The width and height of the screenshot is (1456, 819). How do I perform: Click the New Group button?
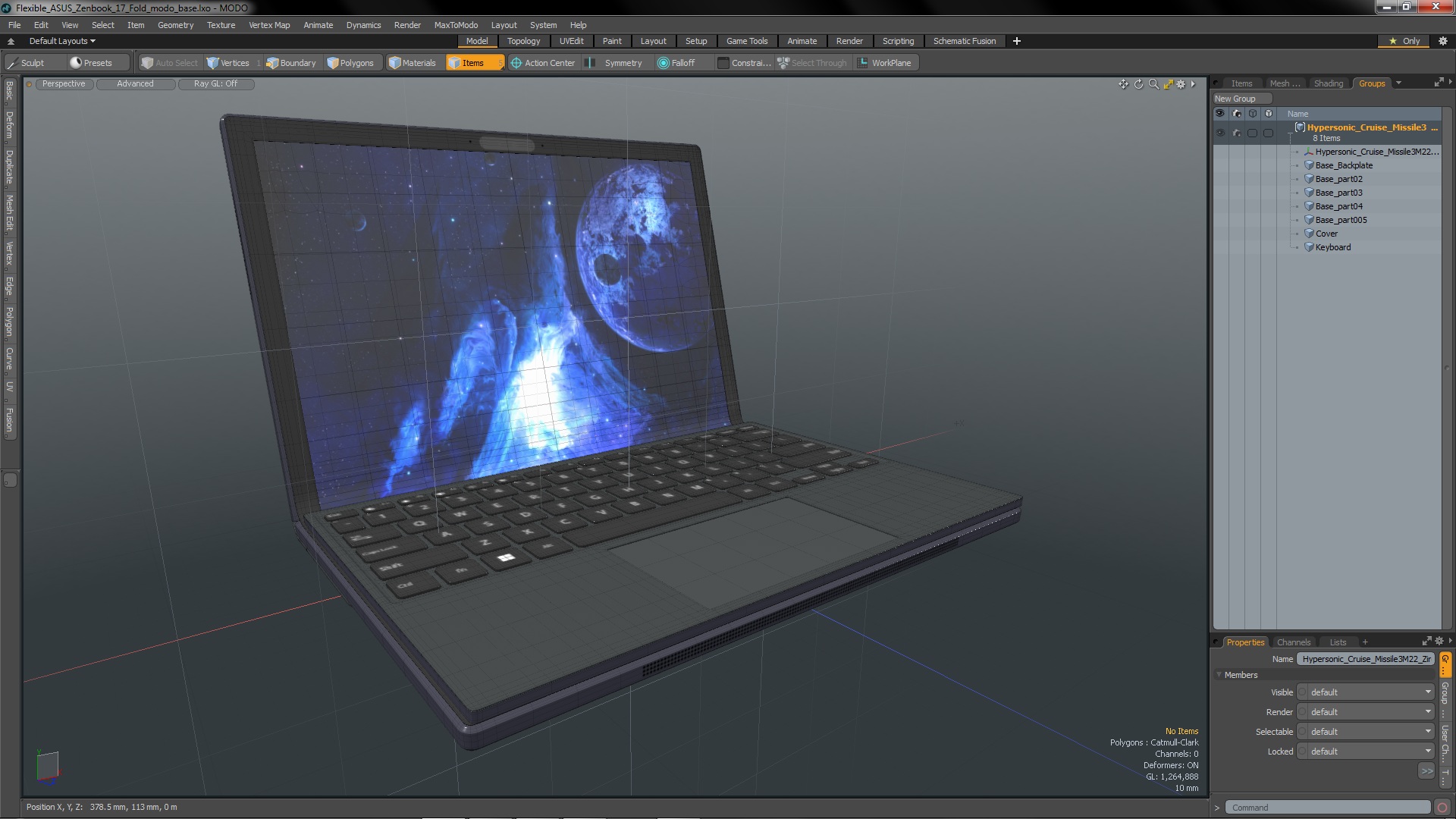[x=1242, y=99]
